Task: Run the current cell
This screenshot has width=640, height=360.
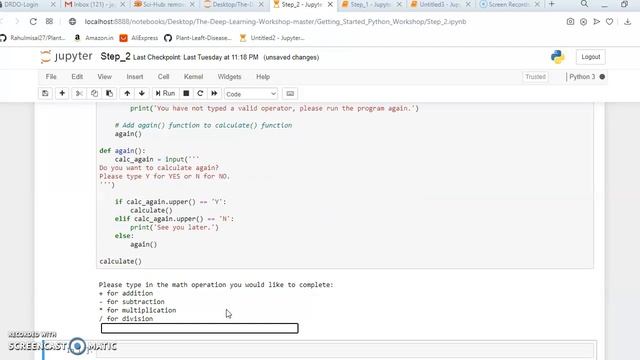Action: tap(165, 93)
